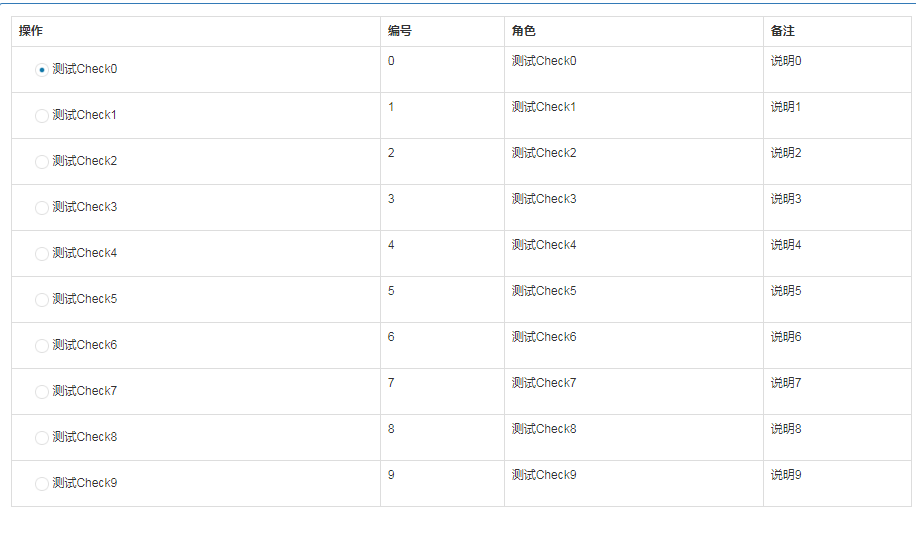Click 编号 cell with value 2

[442, 162]
